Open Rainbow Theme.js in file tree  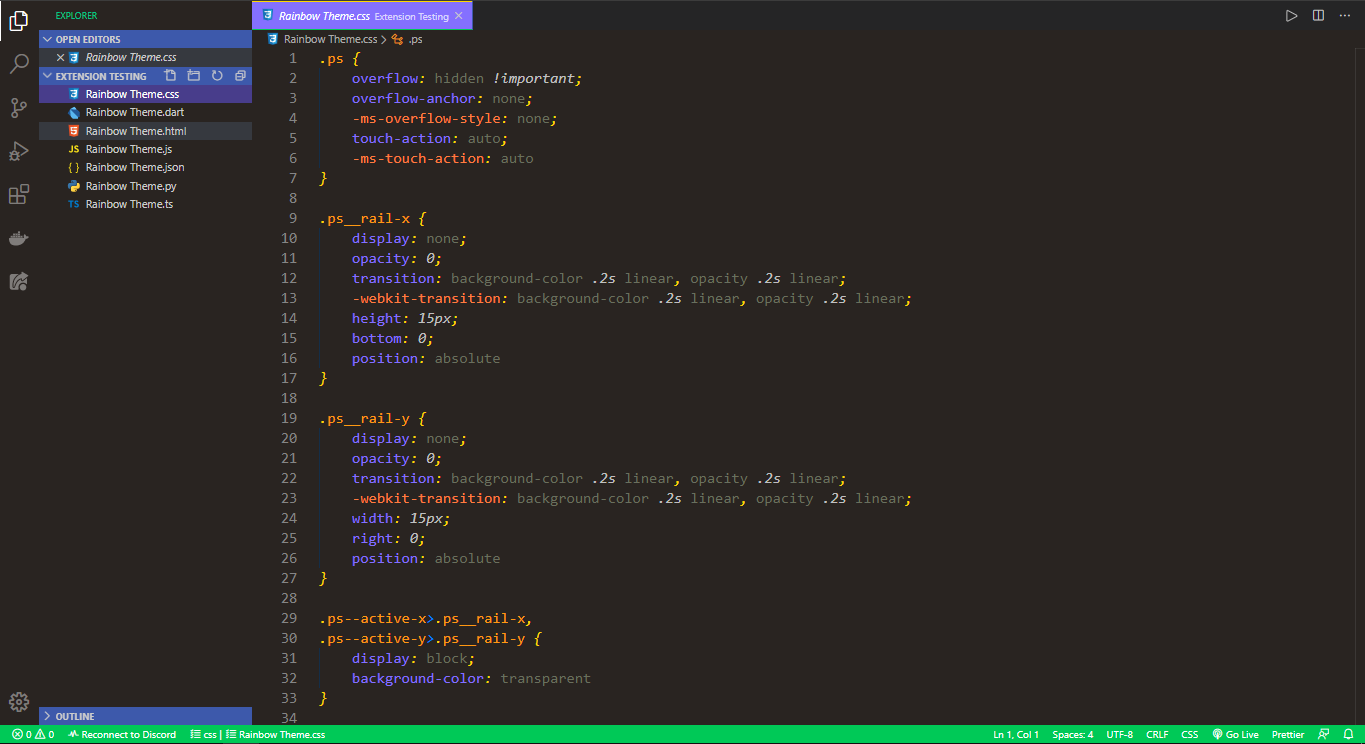point(145,149)
